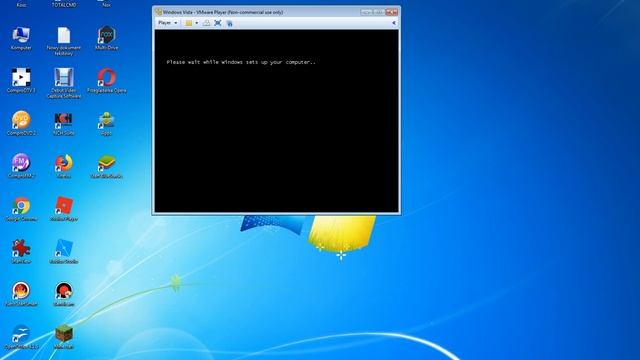Click inside the black virtual machine screen
The height and width of the screenshot is (360, 640).
pos(276,121)
